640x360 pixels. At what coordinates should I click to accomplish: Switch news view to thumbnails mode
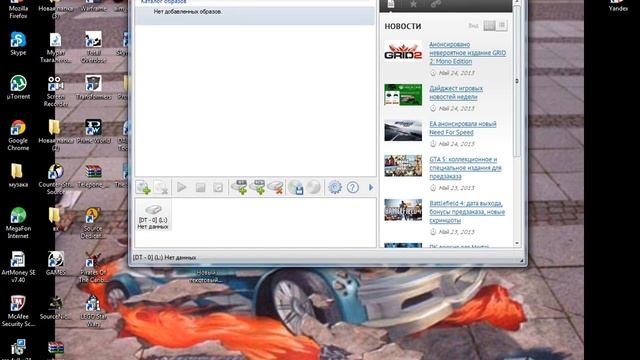click(x=489, y=26)
